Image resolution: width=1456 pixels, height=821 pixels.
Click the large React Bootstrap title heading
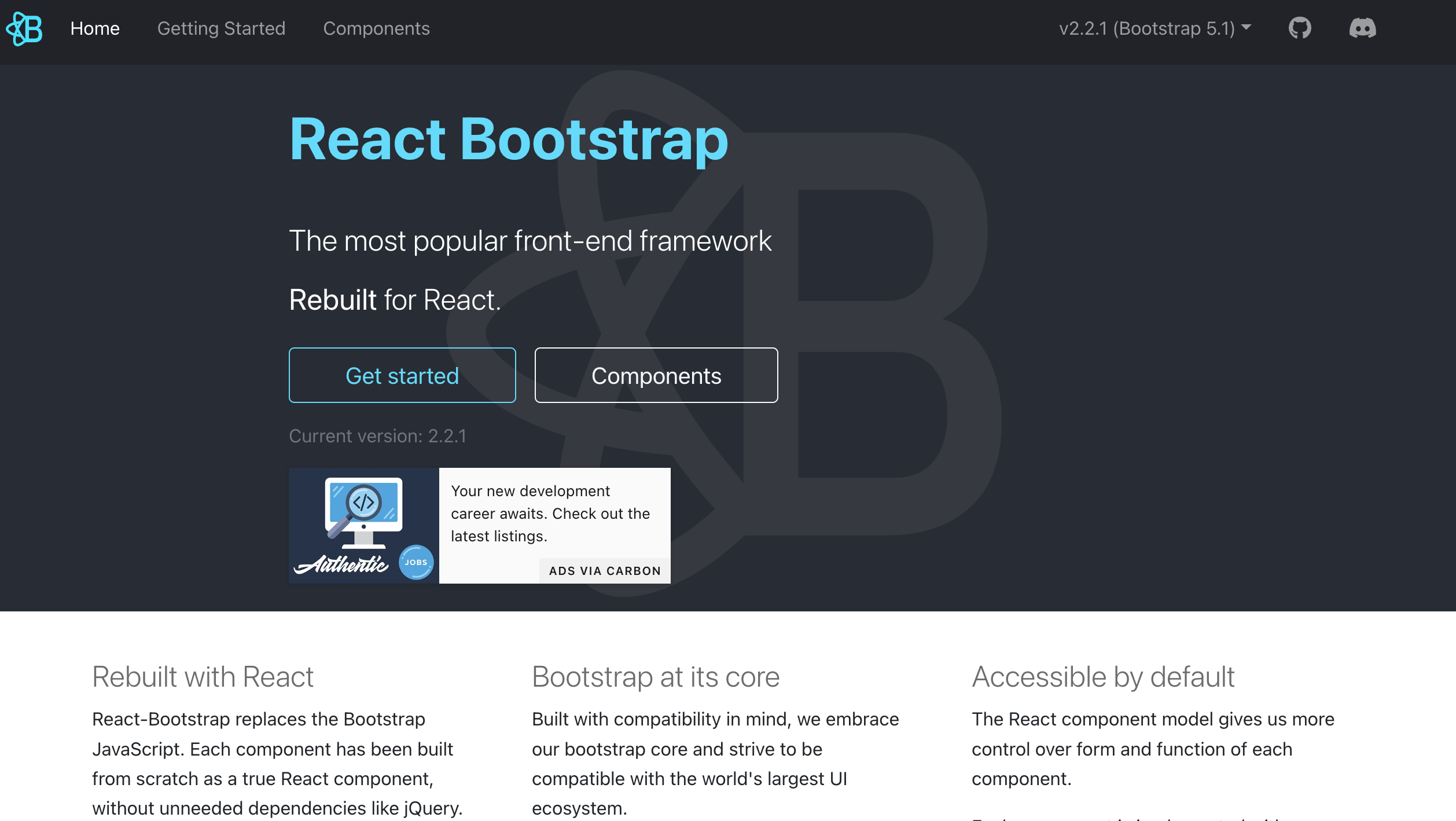(x=508, y=139)
